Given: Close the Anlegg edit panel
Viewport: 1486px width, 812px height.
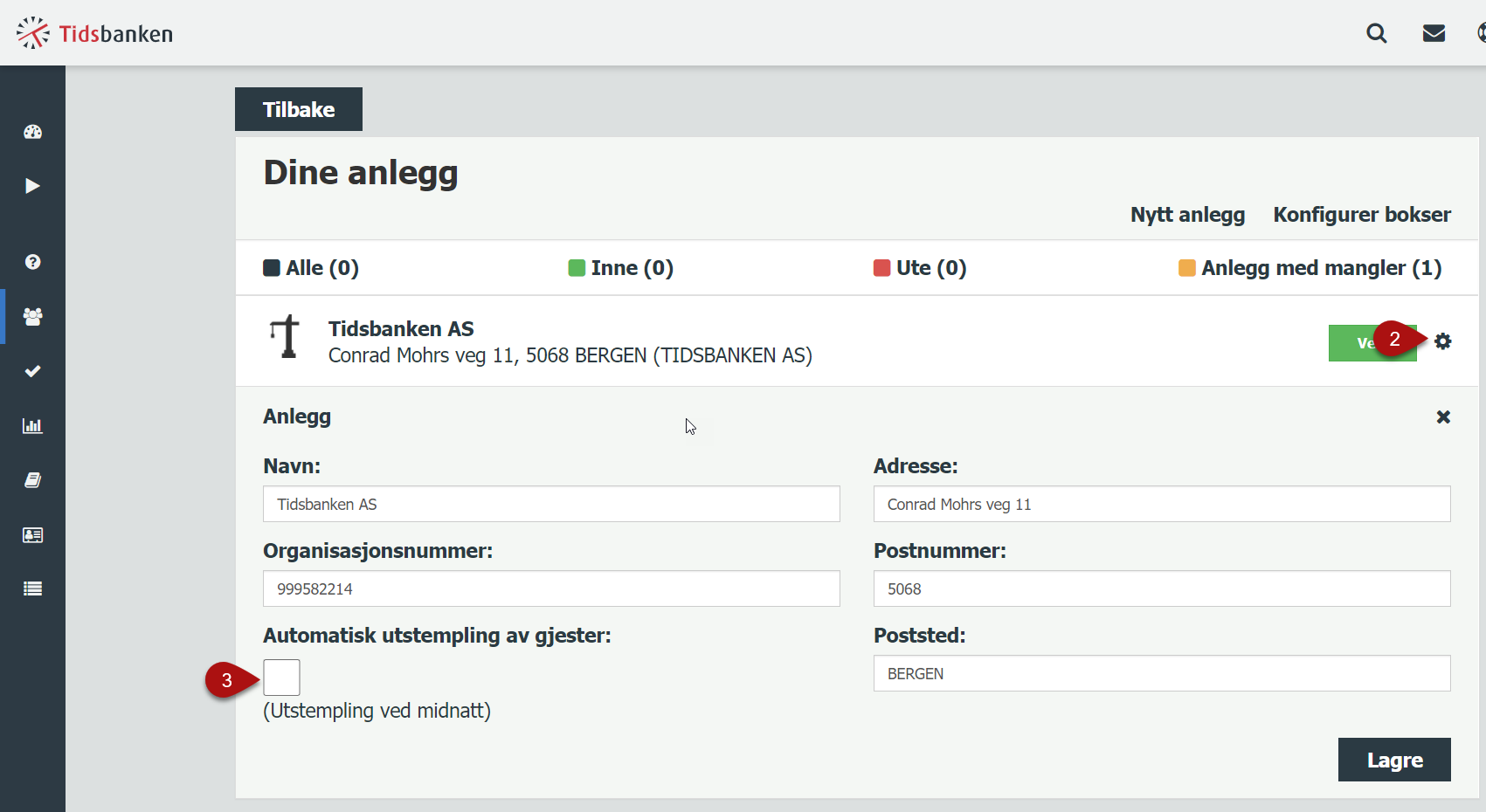Looking at the screenshot, I should [x=1443, y=416].
